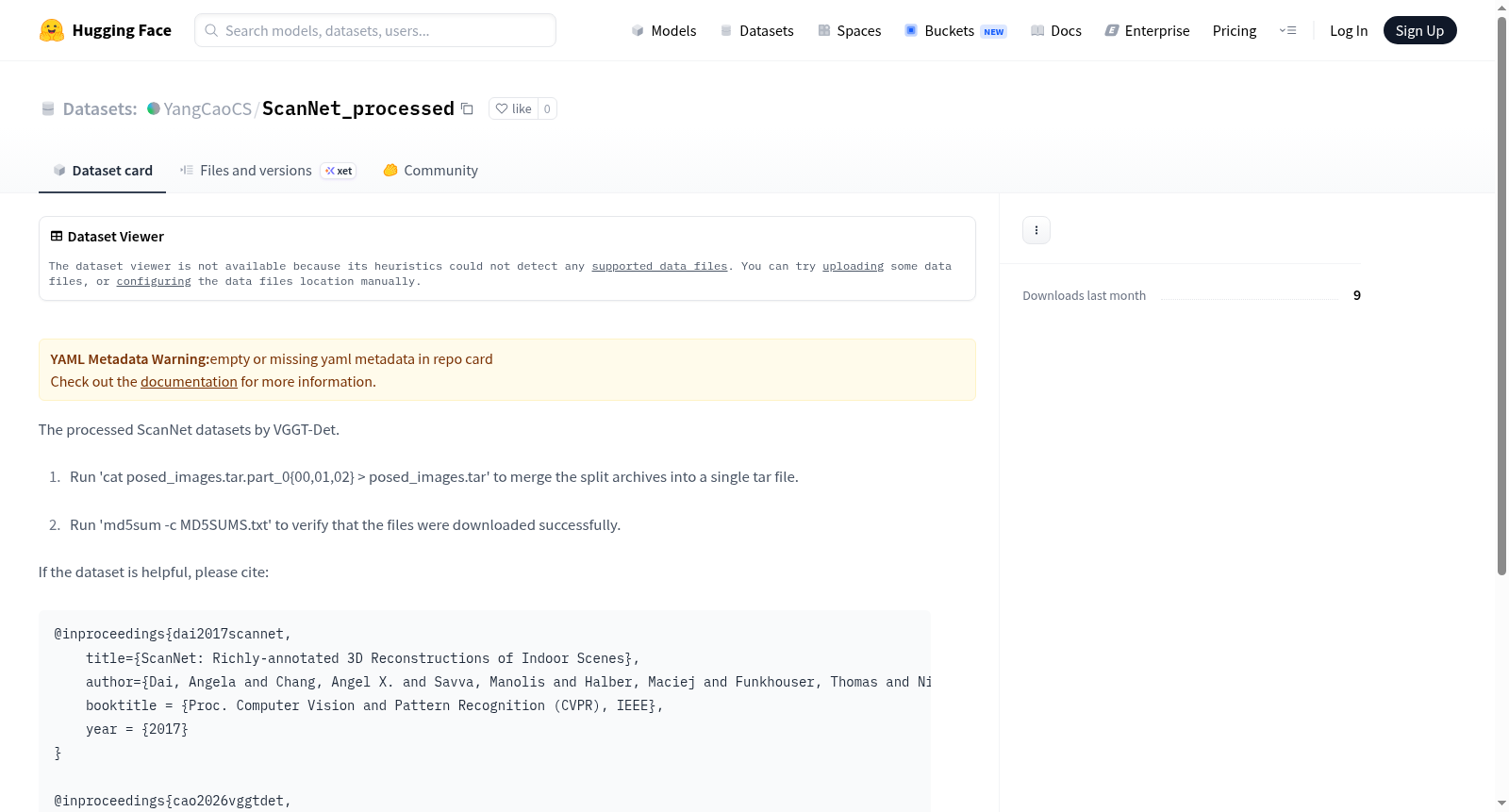Click the Log In link
The image size is (1509, 812).
(1349, 31)
